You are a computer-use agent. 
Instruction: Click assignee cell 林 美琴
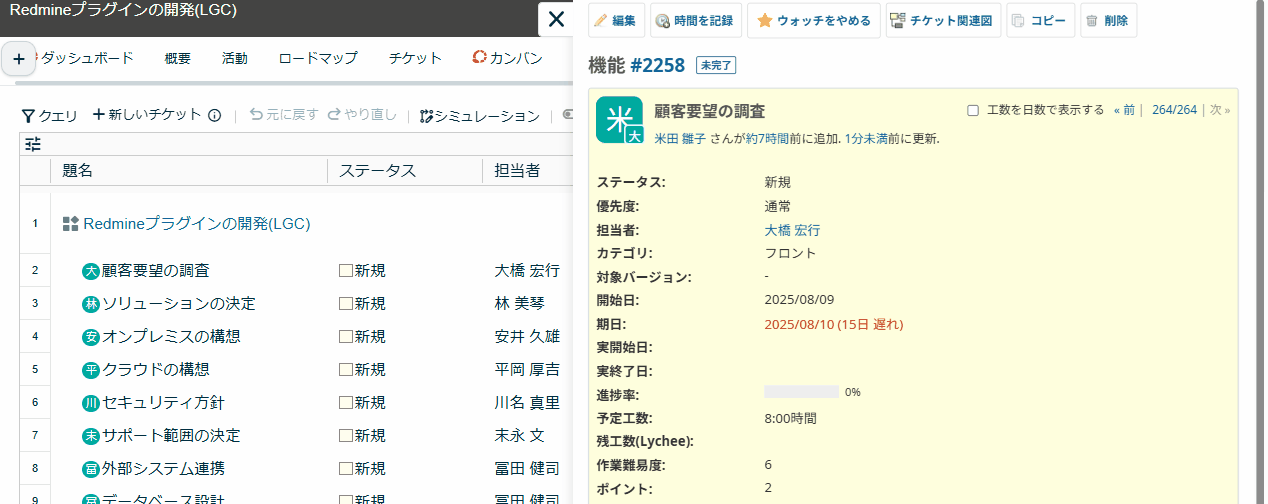[x=519, y=304]
